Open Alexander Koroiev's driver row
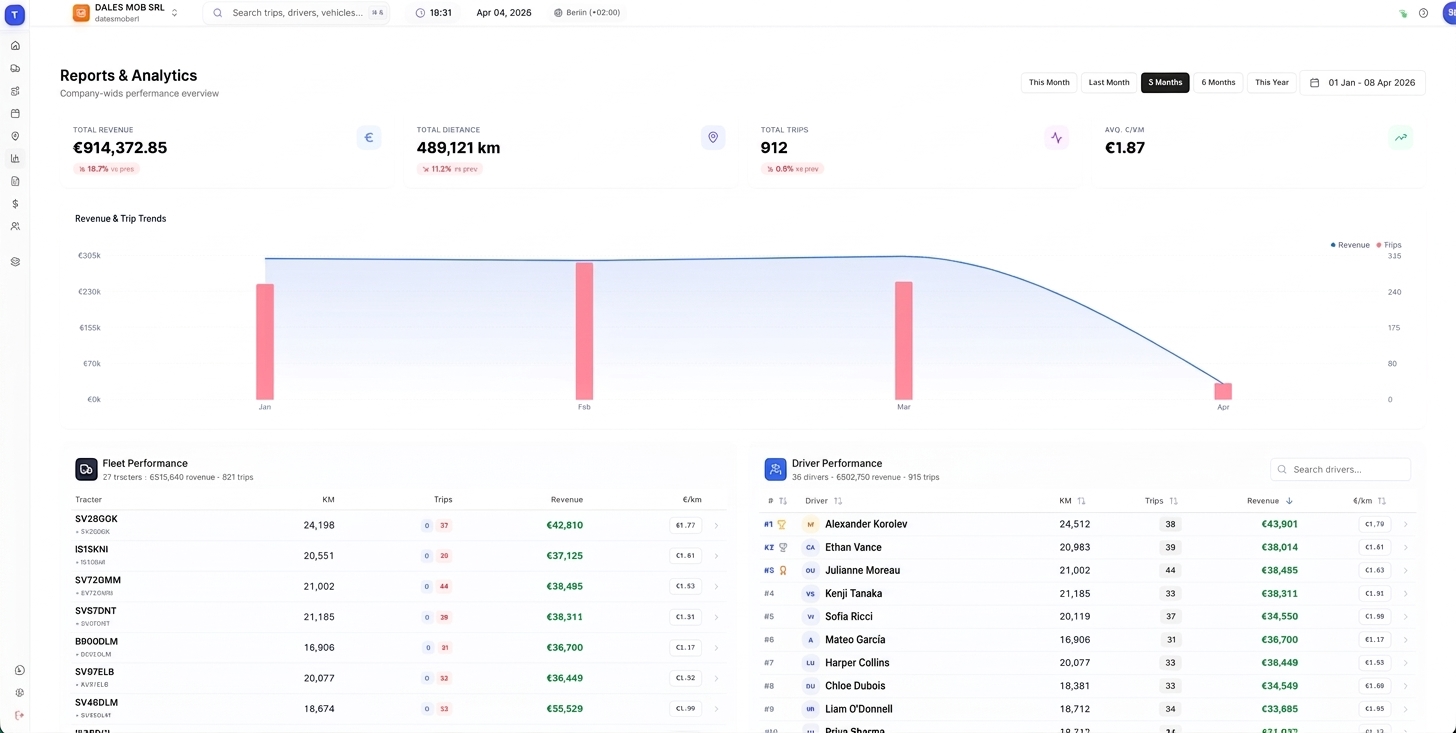This screenshot has height=733, width=1456. point(865,524)
